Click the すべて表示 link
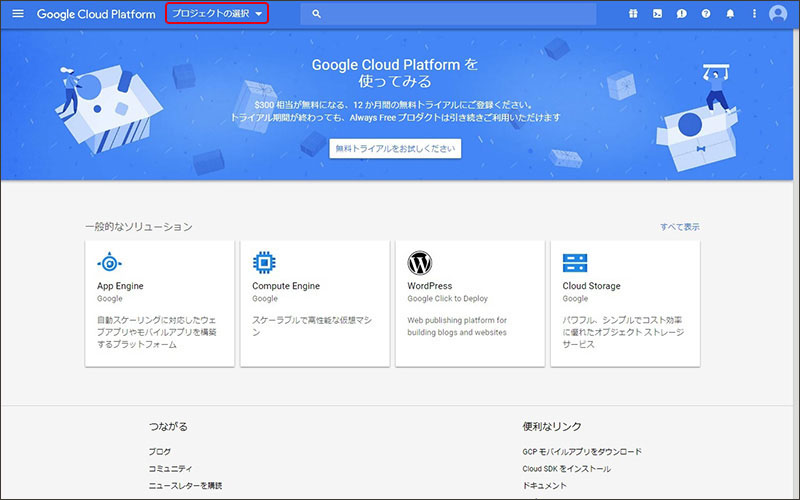800x500 pixels. pos(680,227)
